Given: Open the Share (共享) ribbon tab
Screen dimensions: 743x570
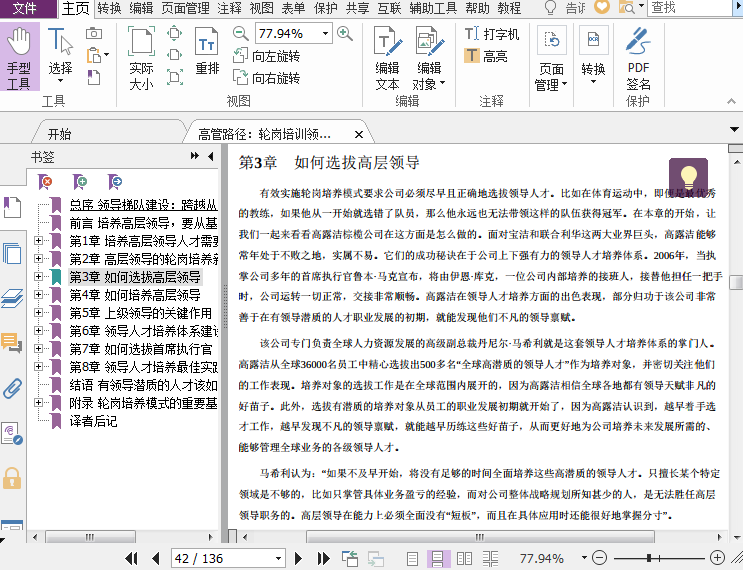Looking at the screenshot, I should pos(358,8).
